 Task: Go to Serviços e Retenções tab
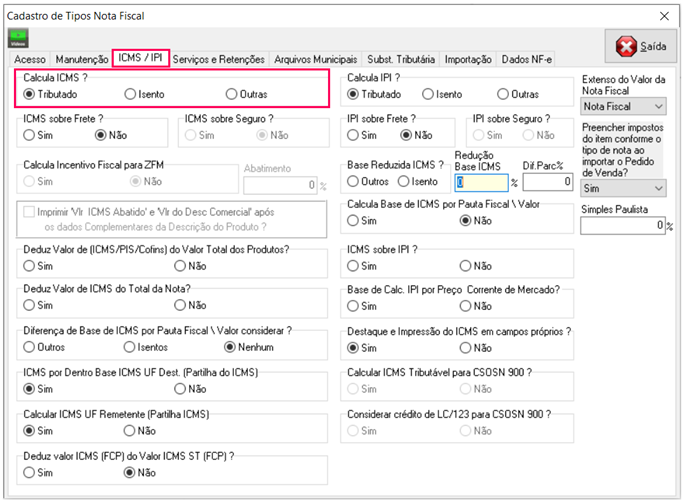[219, 60]
